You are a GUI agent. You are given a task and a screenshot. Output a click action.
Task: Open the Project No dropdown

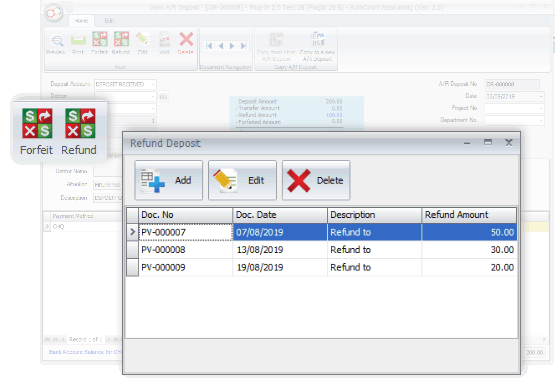point(541,108)
